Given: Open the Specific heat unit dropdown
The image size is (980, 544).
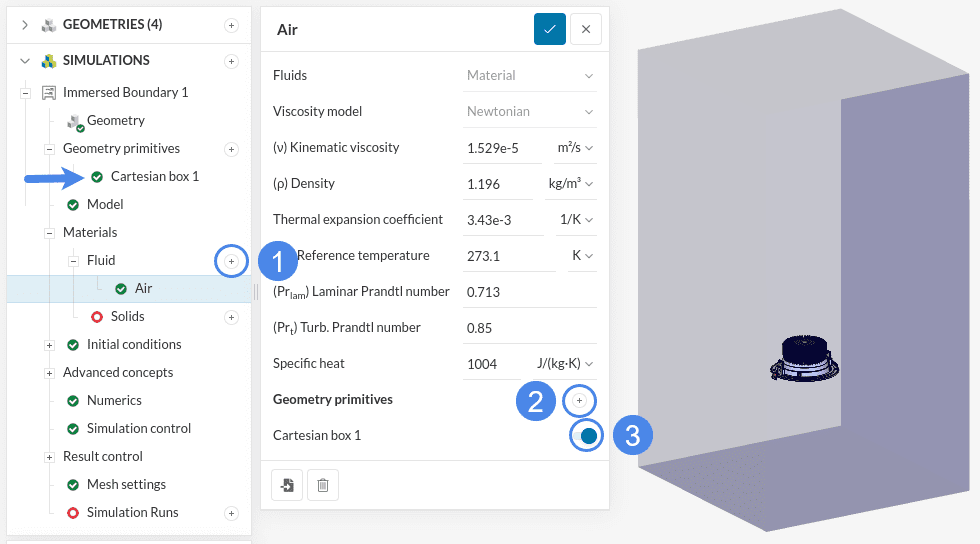Looking at the screenshot, I should (x=561, y=364).
